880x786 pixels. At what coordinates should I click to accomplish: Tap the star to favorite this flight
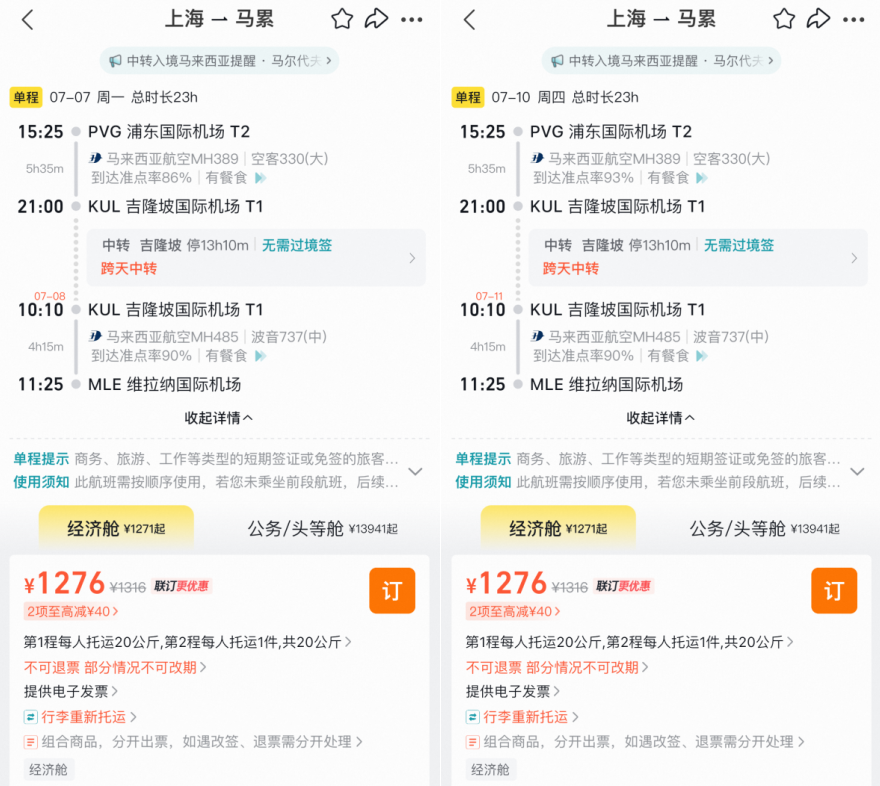tap(341, 18)
